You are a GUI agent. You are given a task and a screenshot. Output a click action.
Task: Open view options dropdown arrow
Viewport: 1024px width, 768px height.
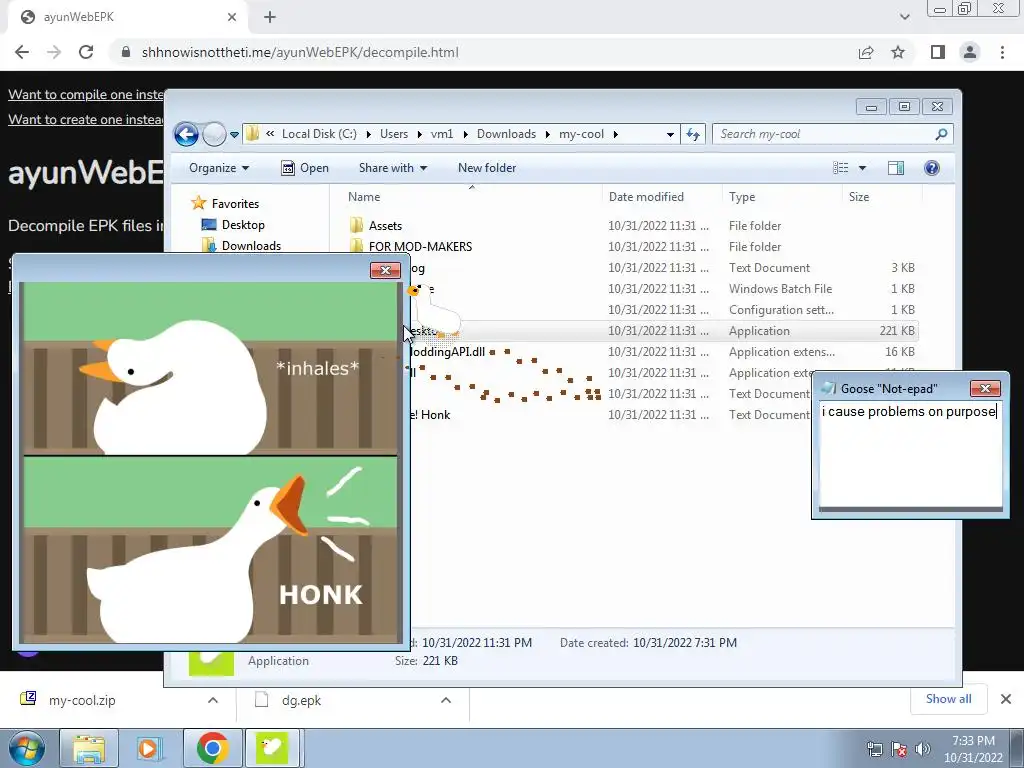[862, 168]
